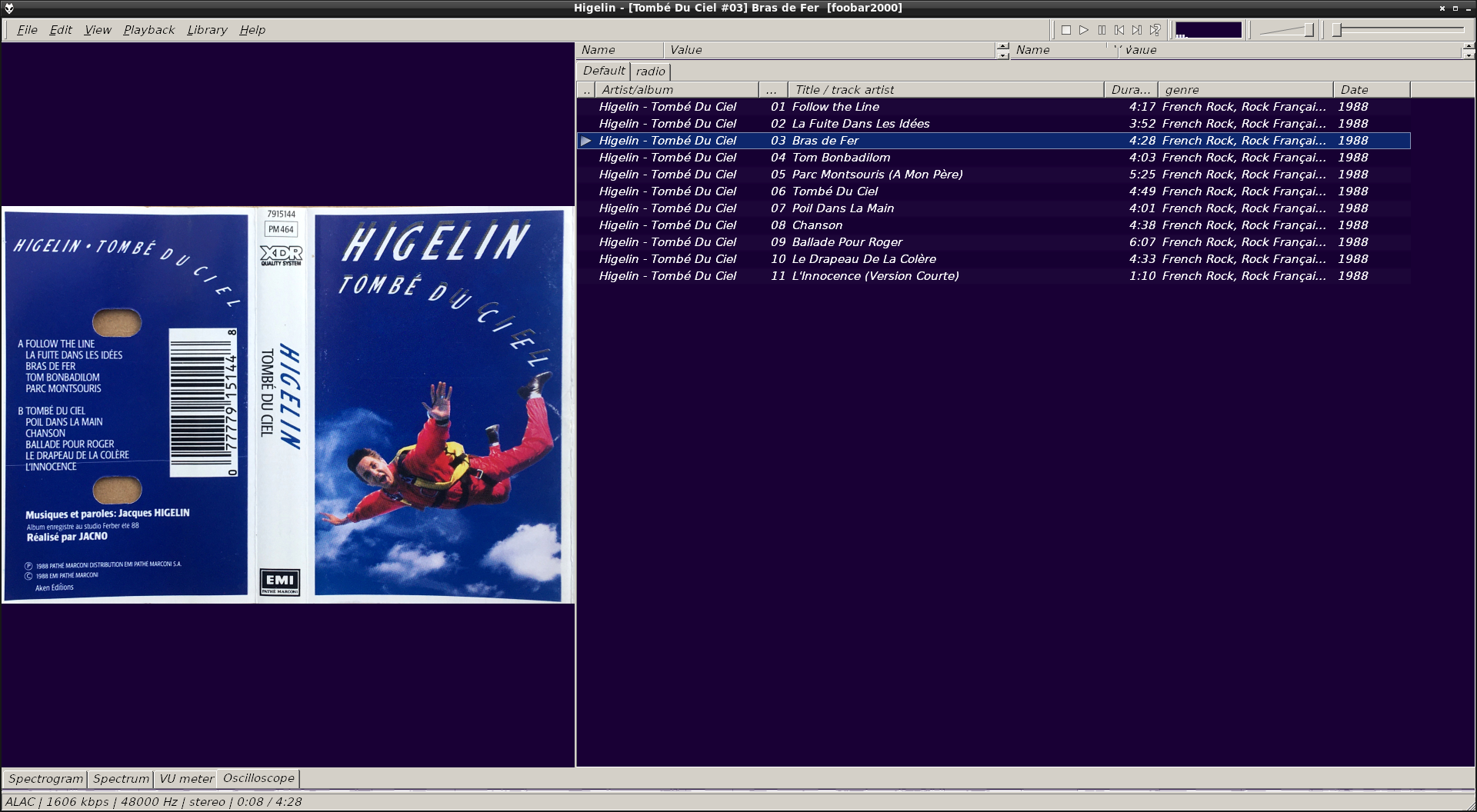Viewport: 1477px width, 812px height.
Task: Adjust the volume slider
Action: (1287, 30)
